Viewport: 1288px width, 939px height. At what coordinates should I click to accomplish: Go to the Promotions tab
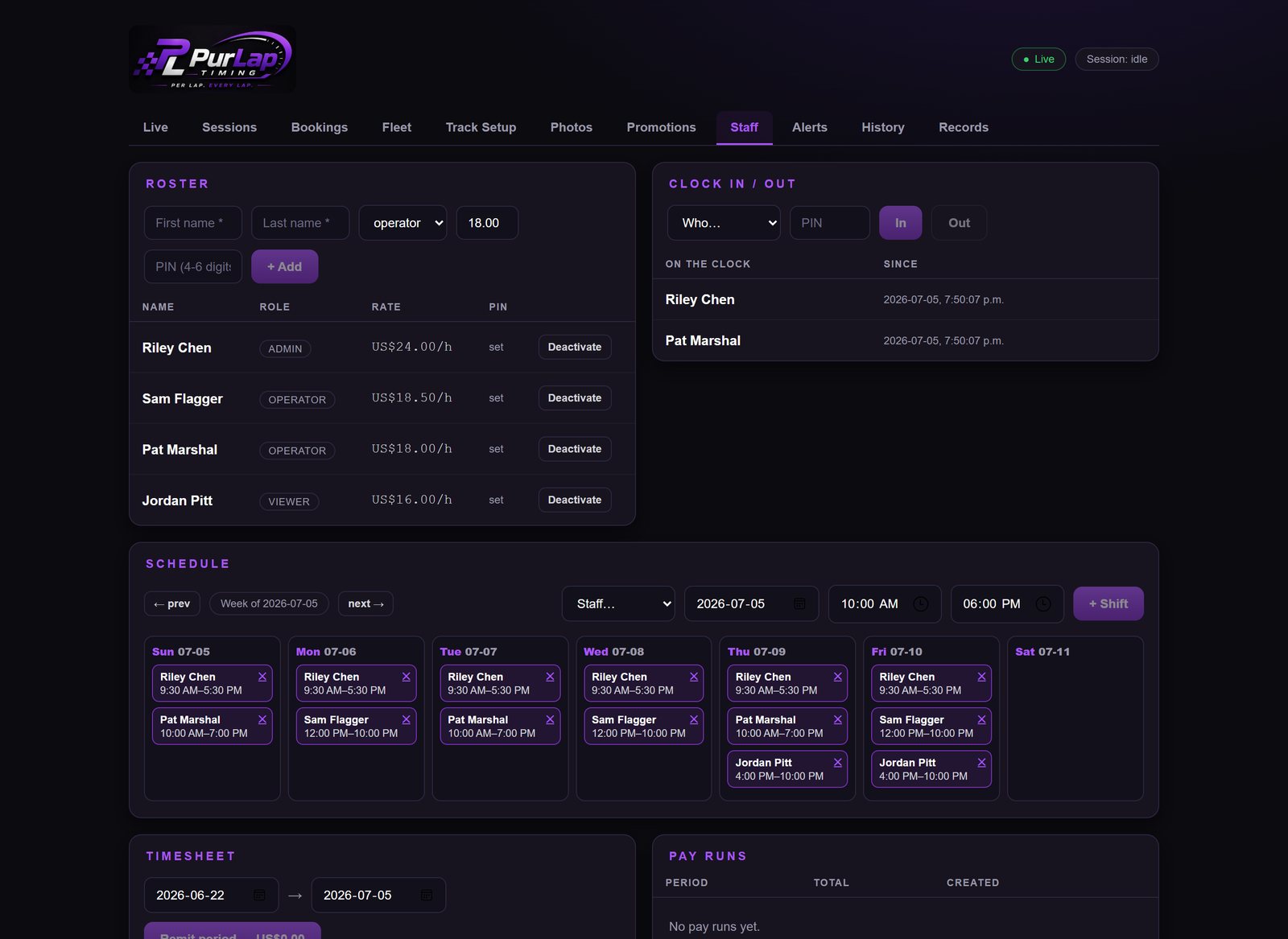point(661,127)
